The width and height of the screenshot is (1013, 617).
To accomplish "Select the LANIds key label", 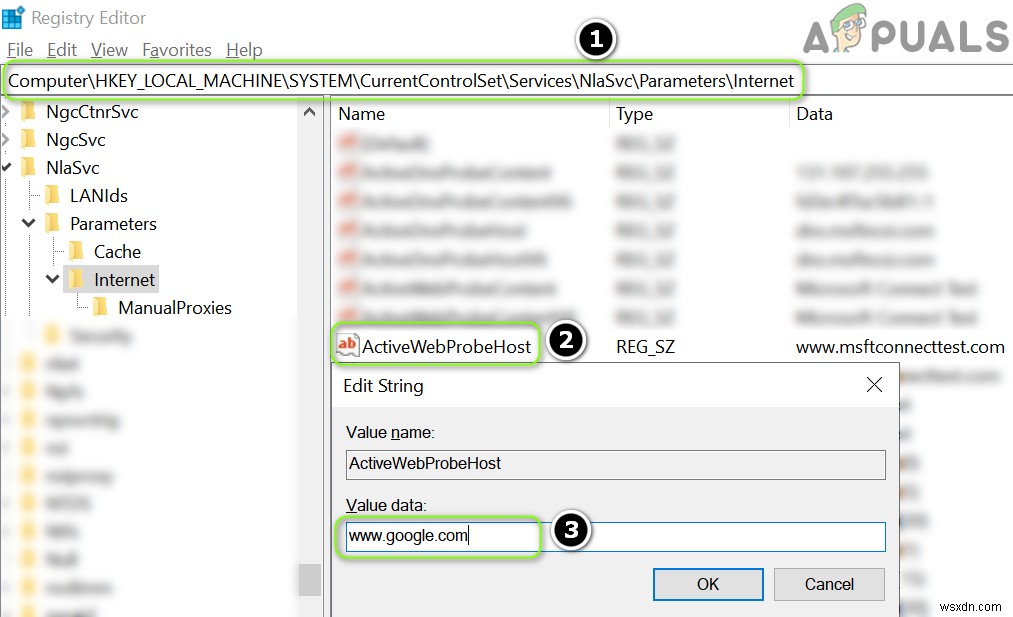I will coord(99,195).
